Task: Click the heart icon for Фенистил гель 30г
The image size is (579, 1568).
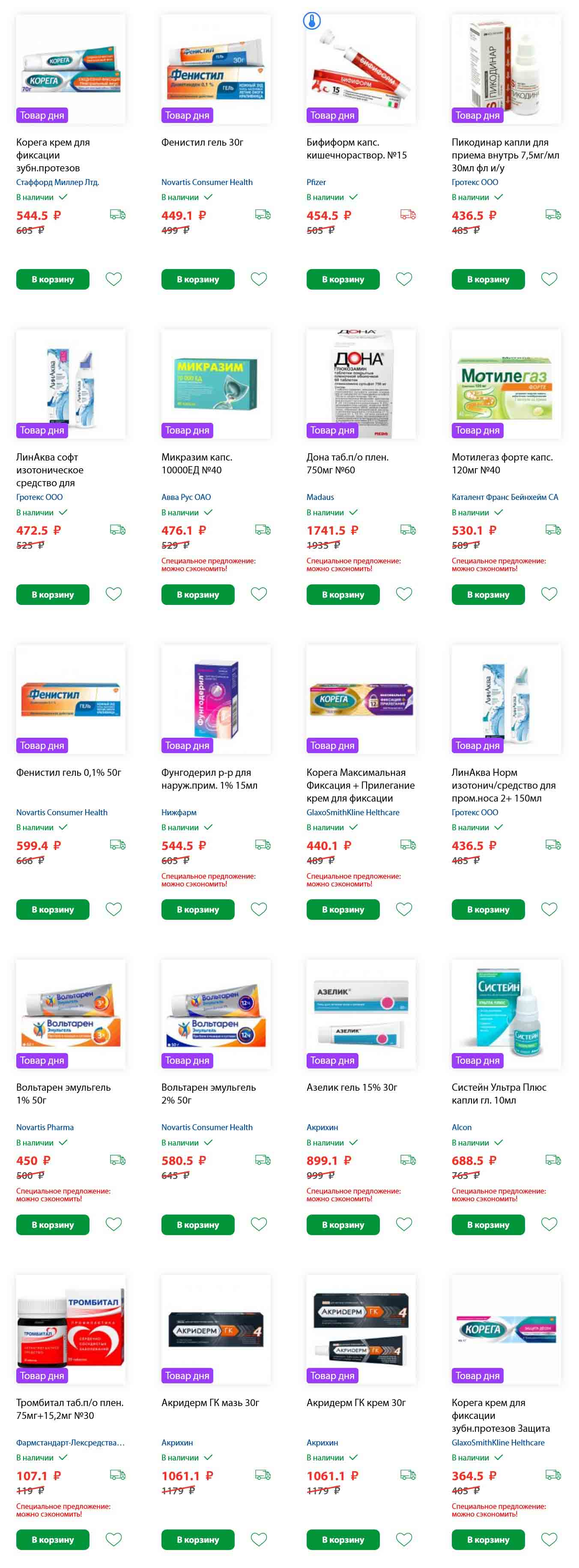Action: 259,279
